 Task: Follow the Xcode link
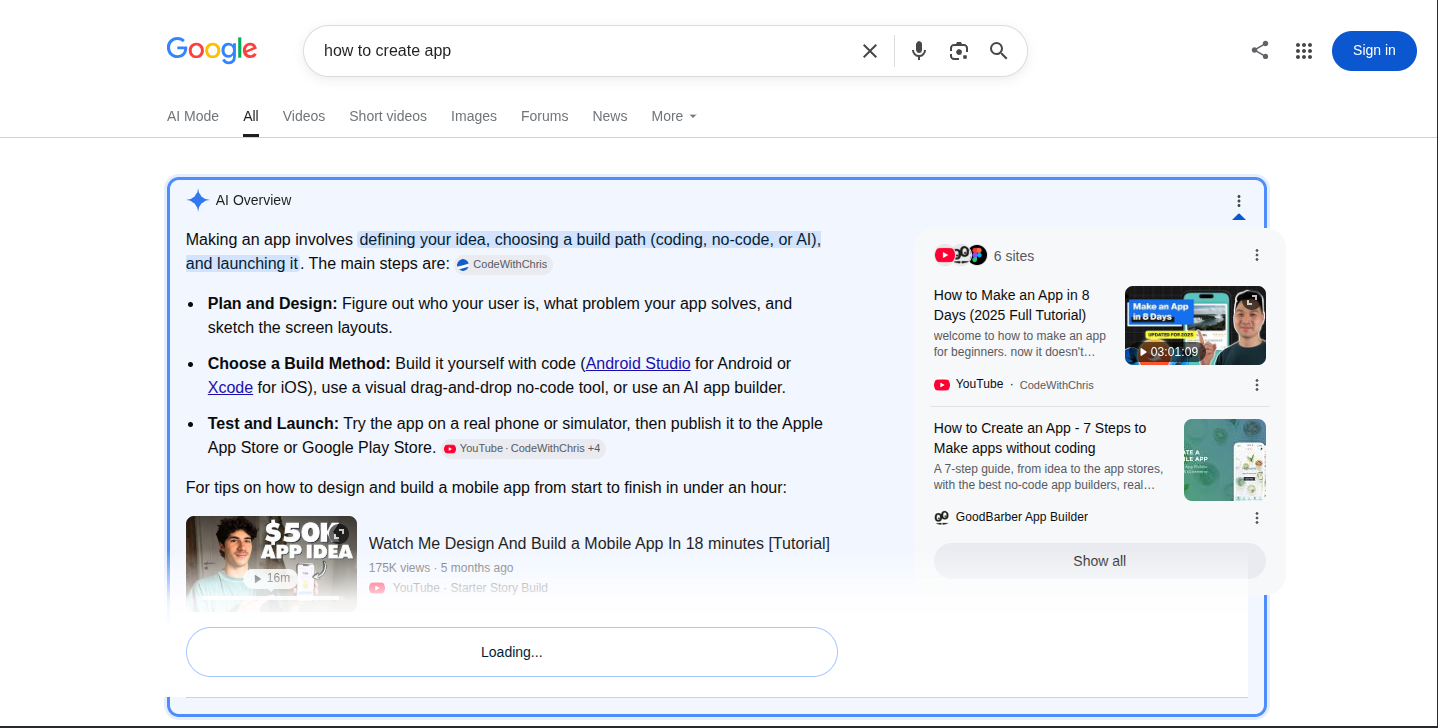click(230, 387)
